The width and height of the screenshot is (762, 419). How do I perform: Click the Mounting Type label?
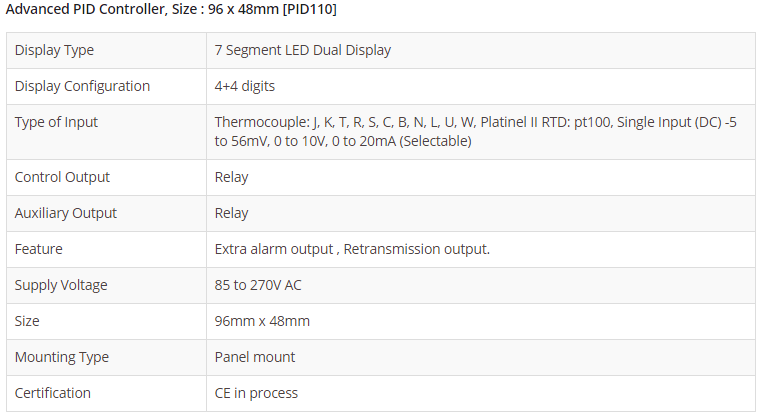click(x=62, y=357)
